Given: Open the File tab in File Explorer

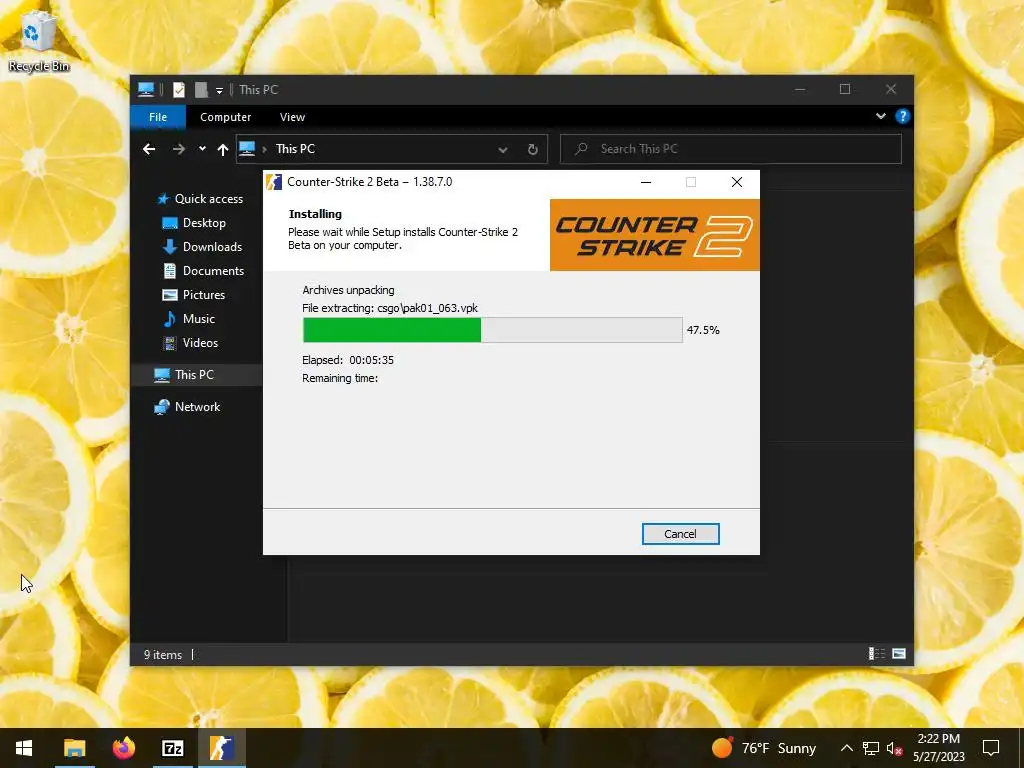Looking at the screenshot, I should tap(158, 117).
